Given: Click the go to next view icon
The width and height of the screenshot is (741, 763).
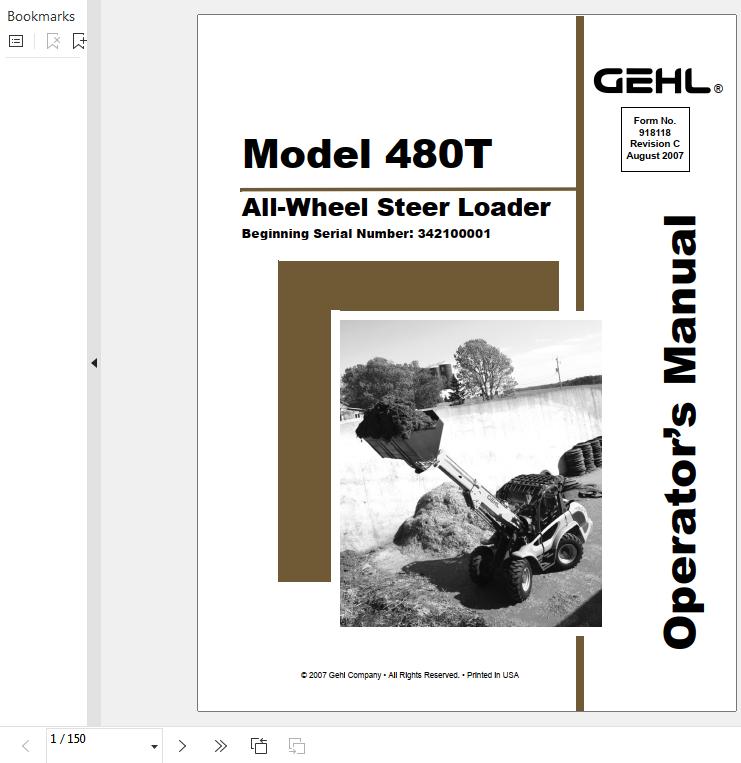Looking at the screenshot, I should click(x=297, y=746).
